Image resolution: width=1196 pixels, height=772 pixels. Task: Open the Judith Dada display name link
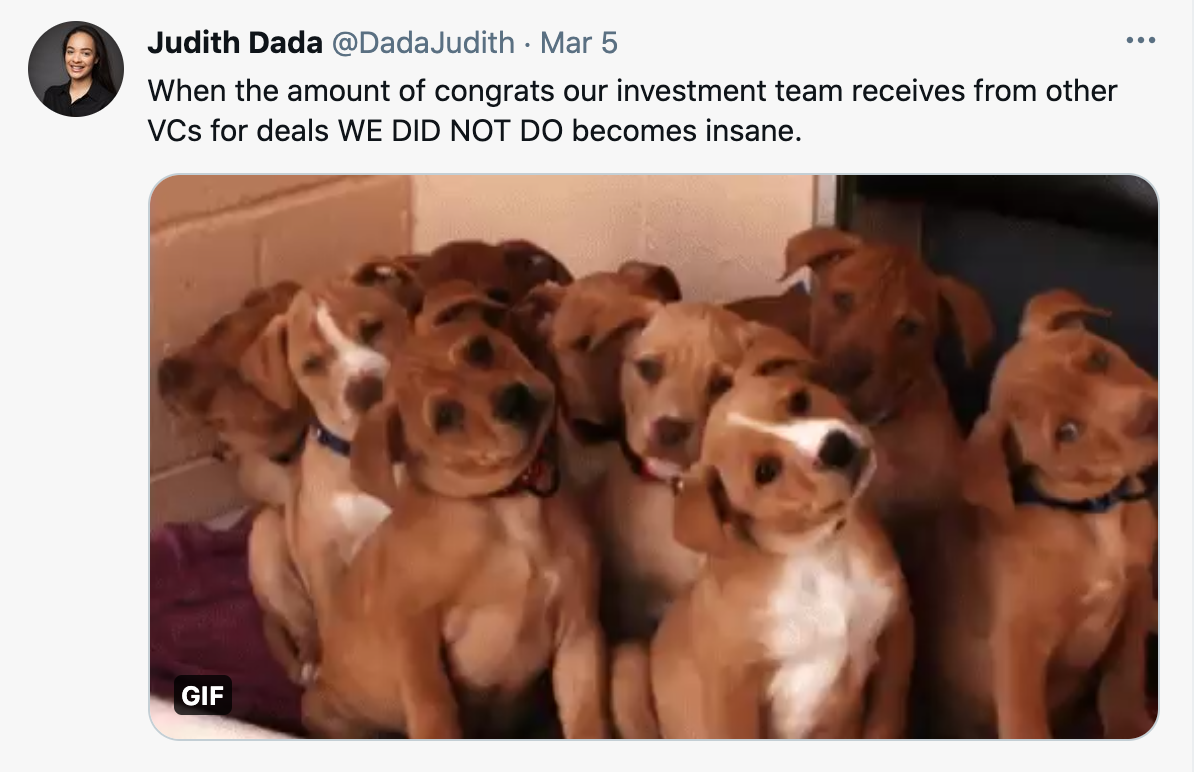point(235,43)
